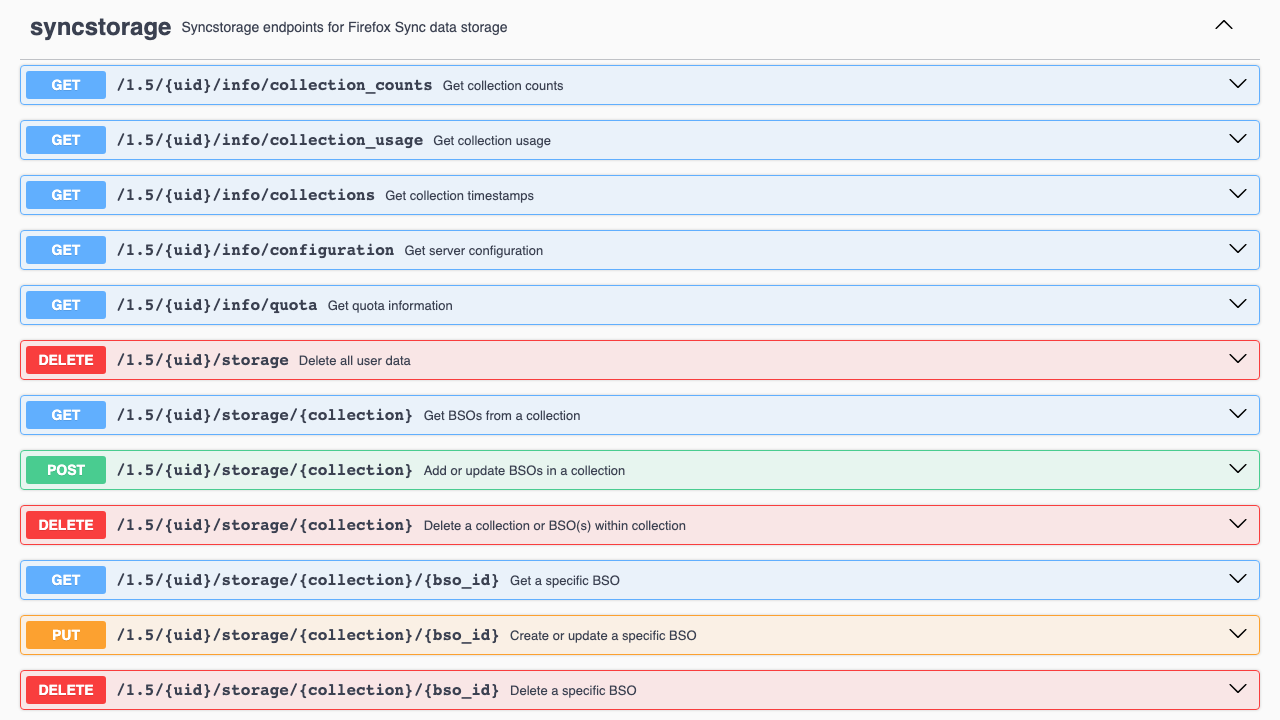
Task: Click "Delete a collection or BSO(s) within collection"
Action: pos(555,526)
